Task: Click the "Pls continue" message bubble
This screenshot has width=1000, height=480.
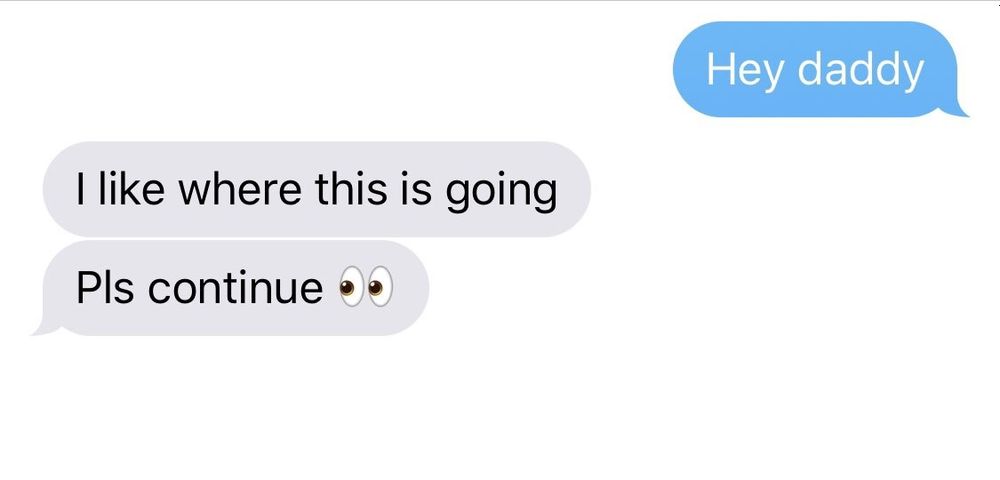Action: [233, 288]
